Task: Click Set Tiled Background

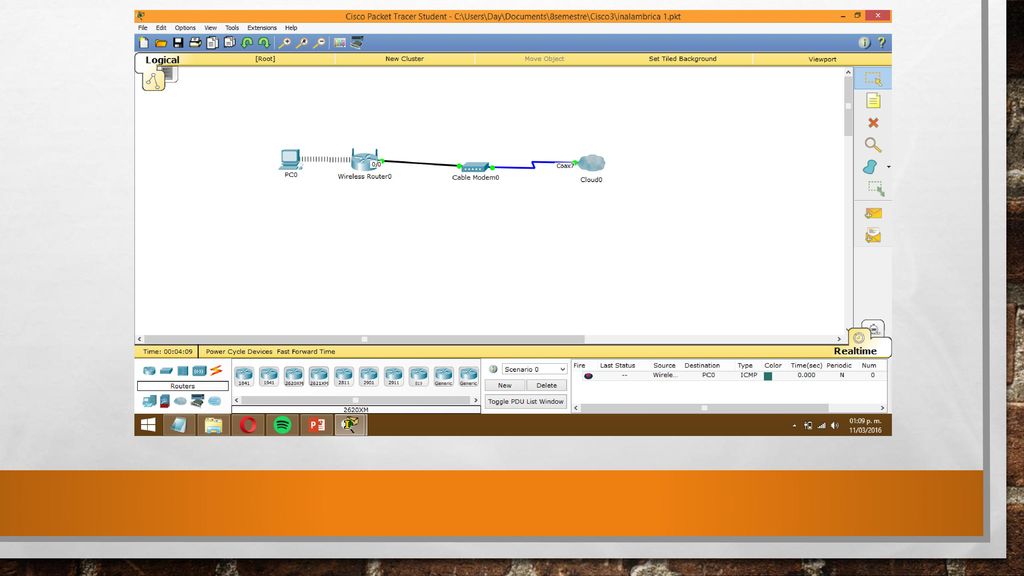Action: pos(682,59)
